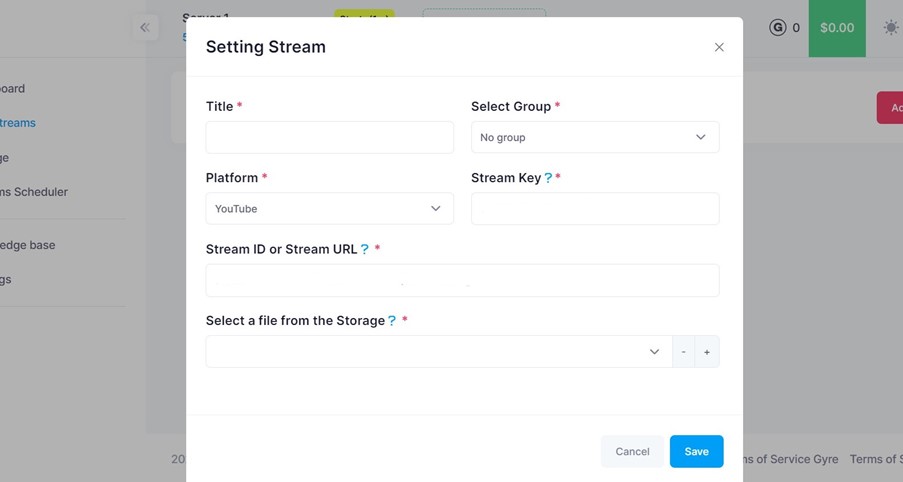Expand the Platform YouTube dropdown
903x482 pixels.
pos(329,209)
